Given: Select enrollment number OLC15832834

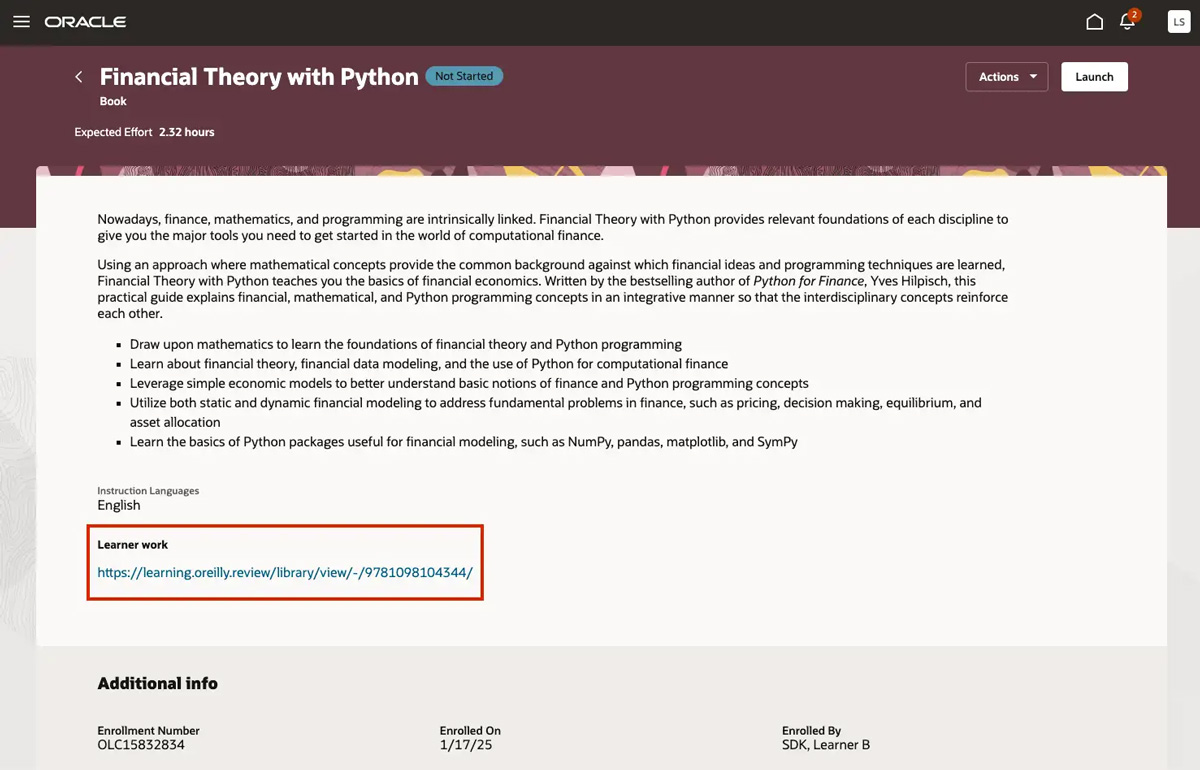Looking at the screenshot, I should 141,745.
